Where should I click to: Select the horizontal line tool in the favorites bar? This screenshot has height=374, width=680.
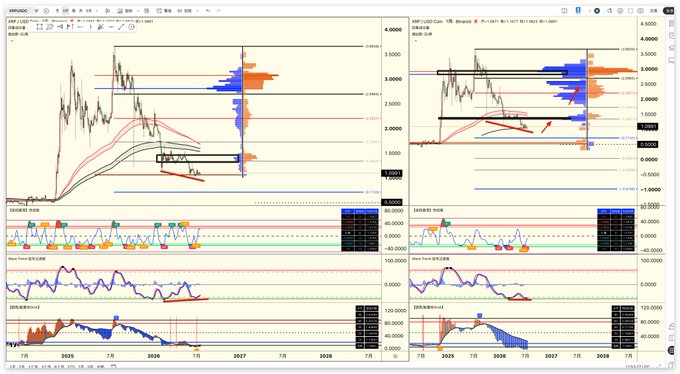point(111,27)
